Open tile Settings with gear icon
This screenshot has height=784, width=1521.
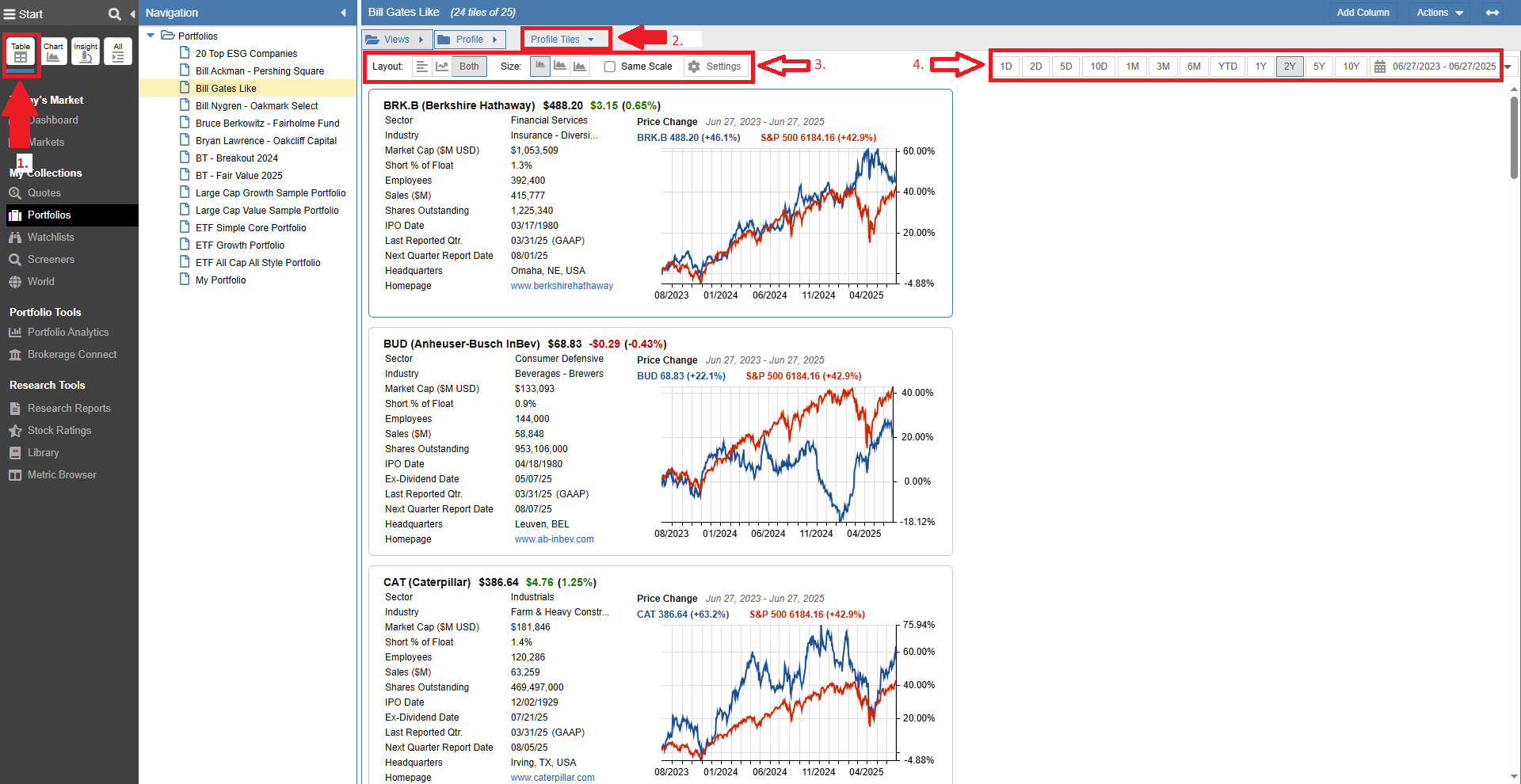click(x=715, y=67)
